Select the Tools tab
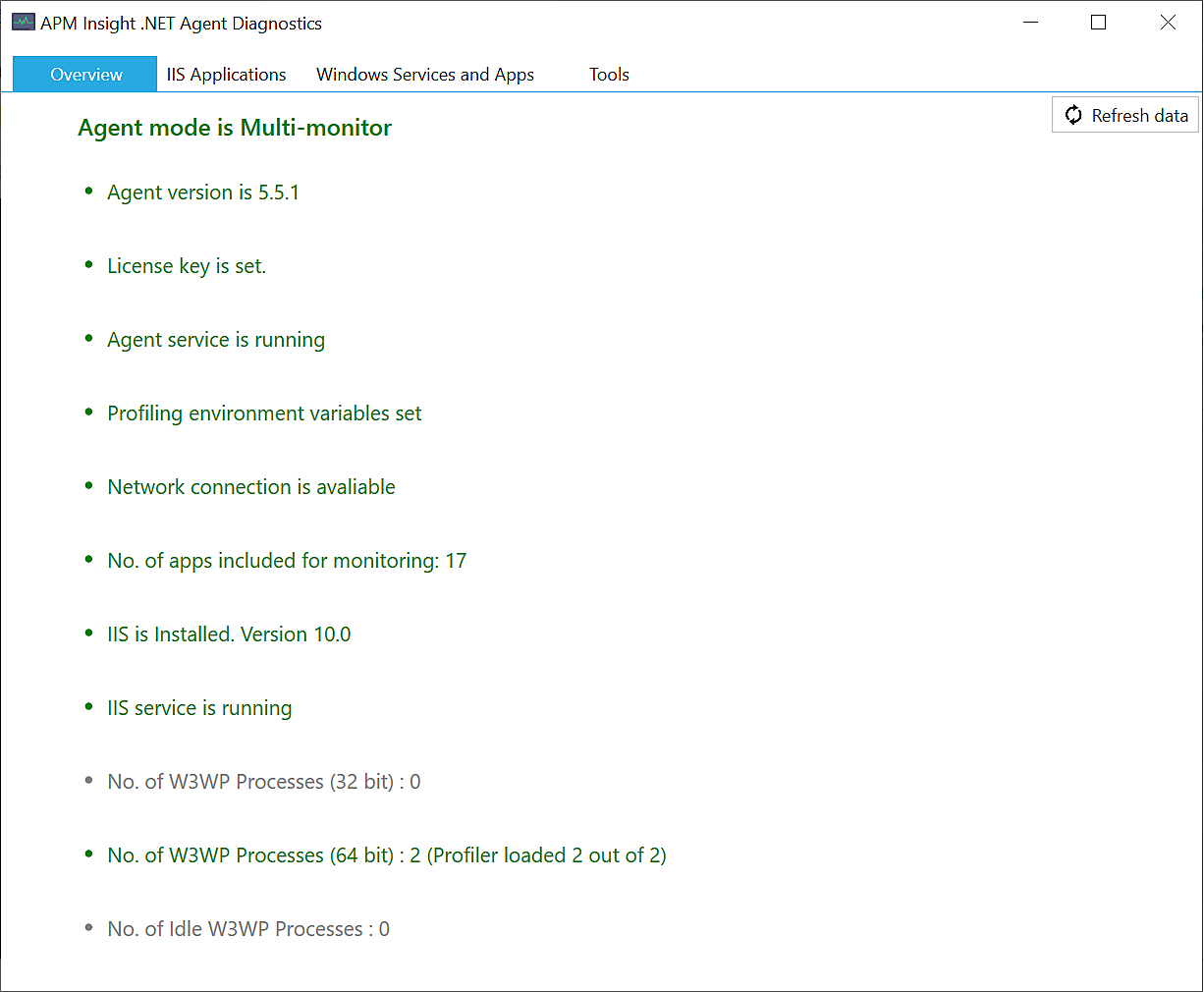The height and width of the screenshot is (992, 1204). click(609, 74)
